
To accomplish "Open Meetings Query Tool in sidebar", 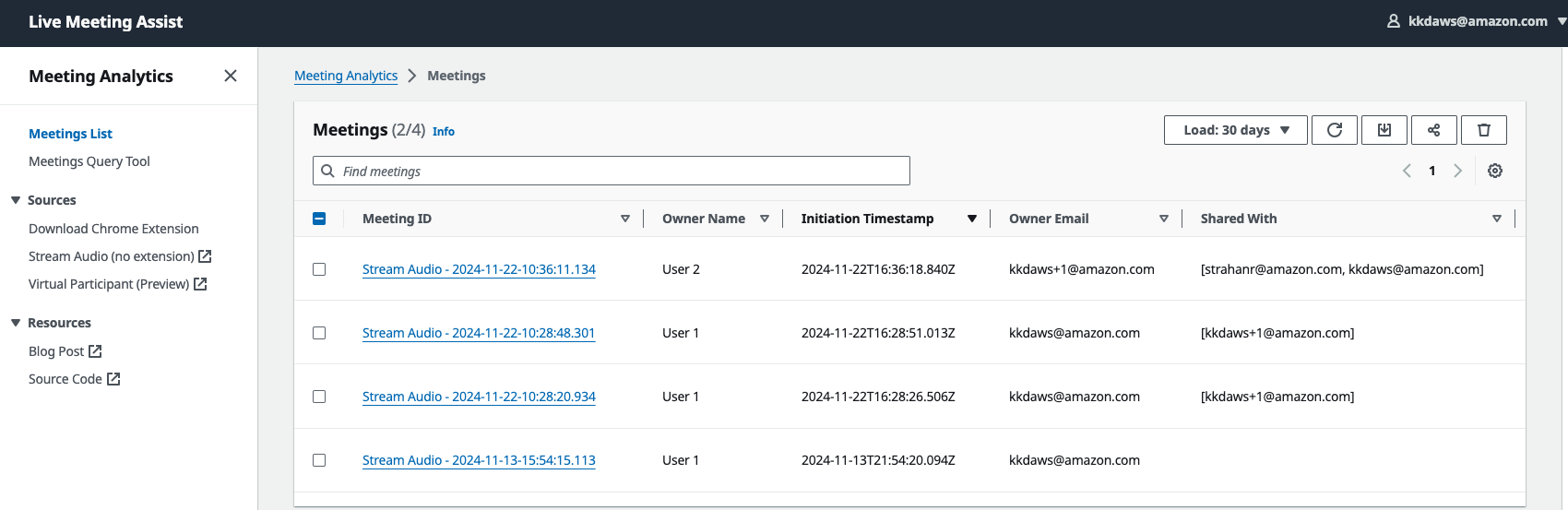I will [89, 161].
